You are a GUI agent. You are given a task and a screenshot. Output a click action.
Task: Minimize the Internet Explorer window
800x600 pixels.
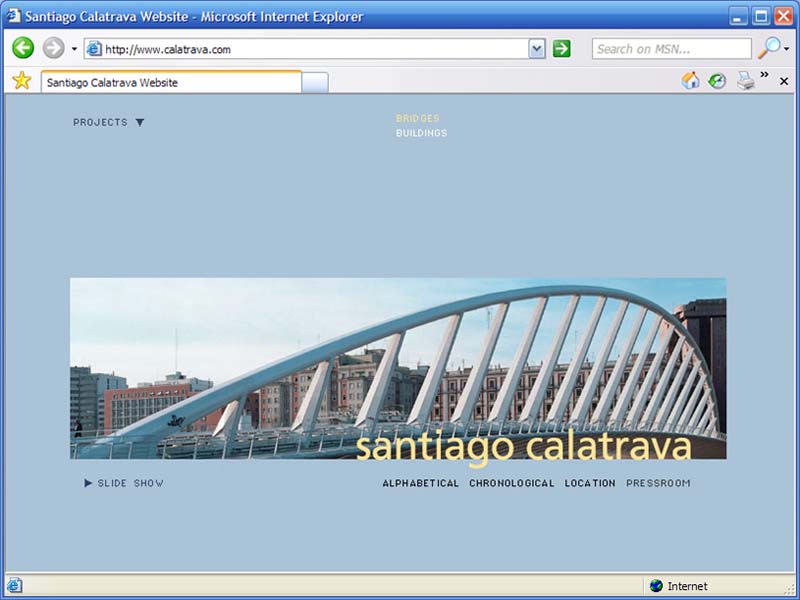(737, 16)
